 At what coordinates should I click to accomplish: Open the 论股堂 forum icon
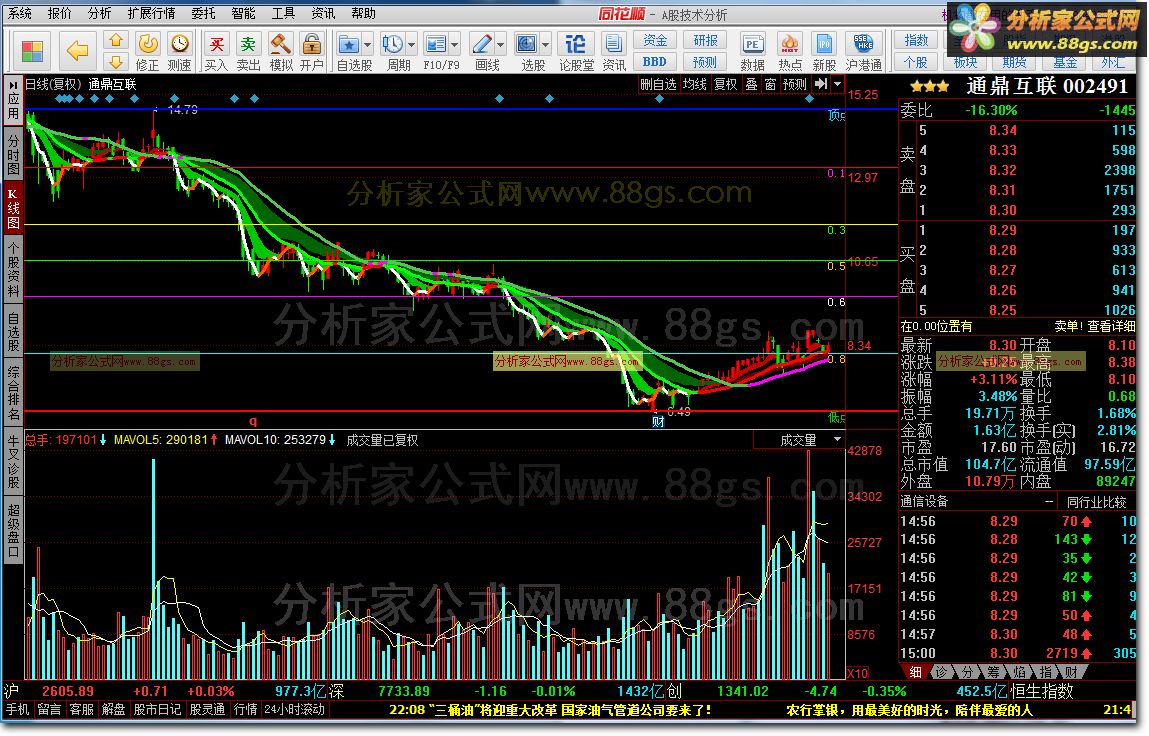[576, 45]
